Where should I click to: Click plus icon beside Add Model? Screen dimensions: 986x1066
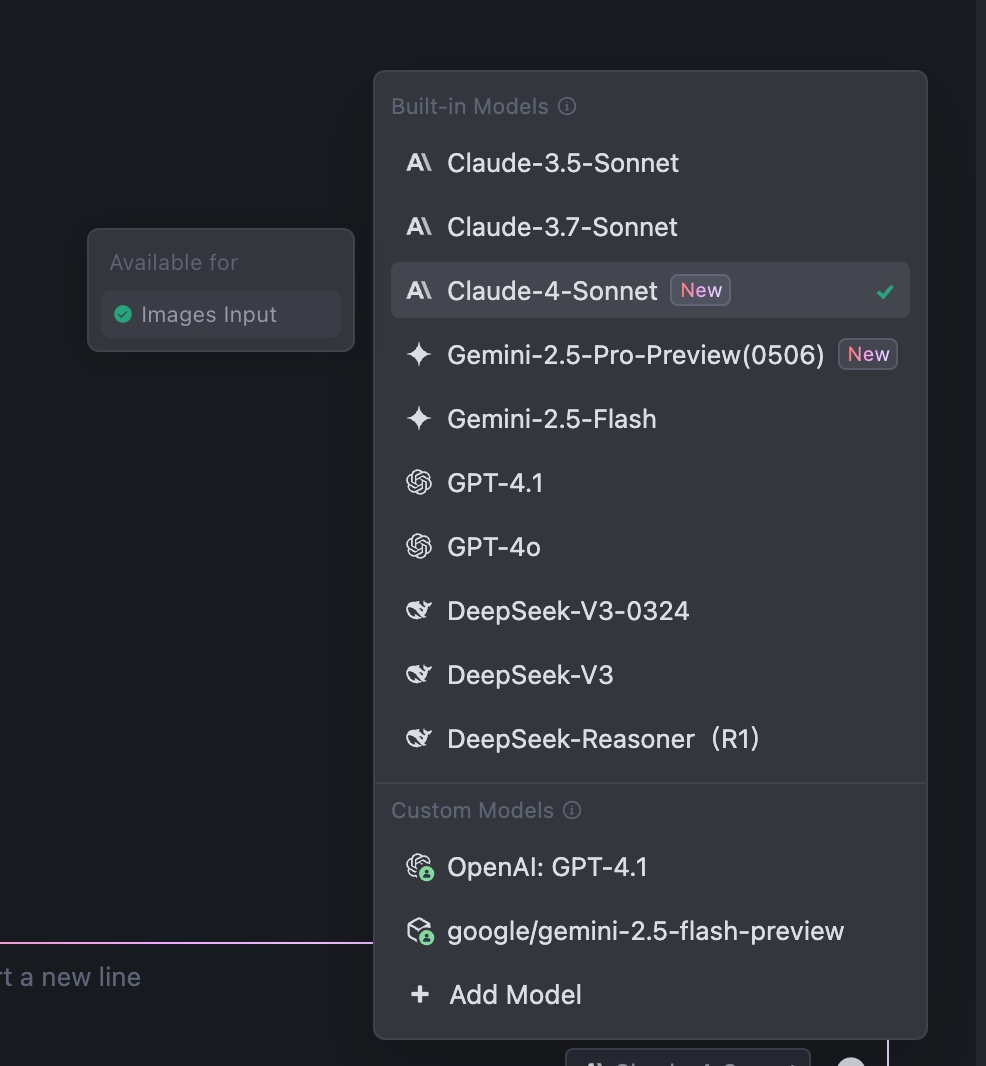tap(420, 995)
